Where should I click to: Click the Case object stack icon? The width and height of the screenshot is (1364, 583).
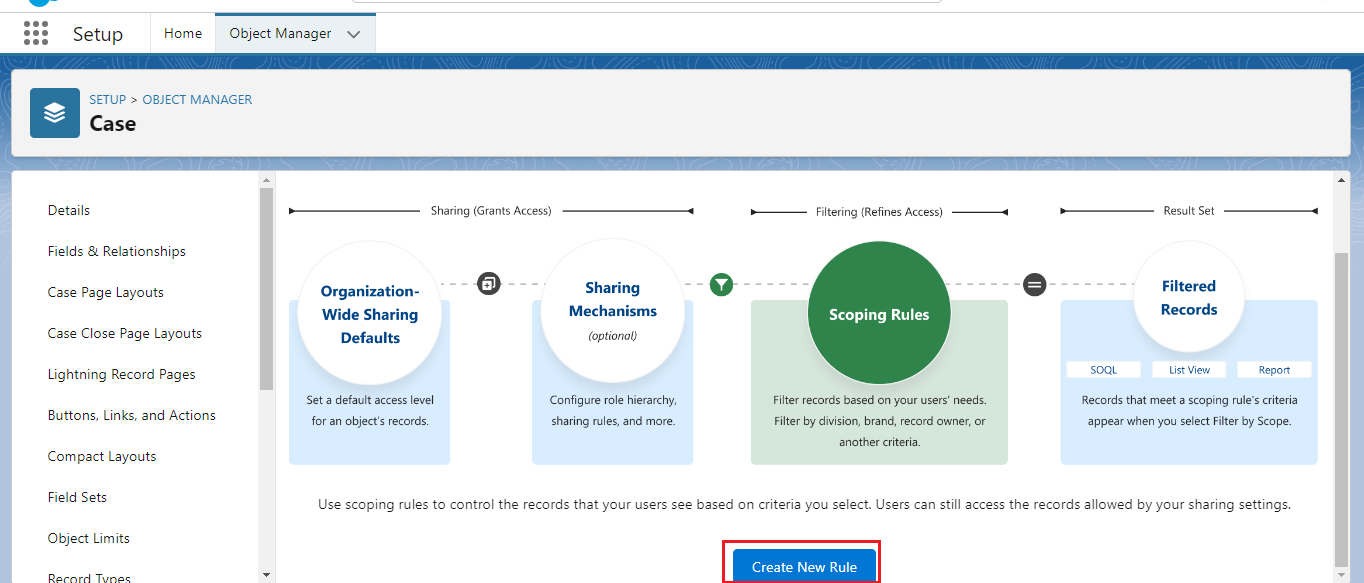coord(54,112)
